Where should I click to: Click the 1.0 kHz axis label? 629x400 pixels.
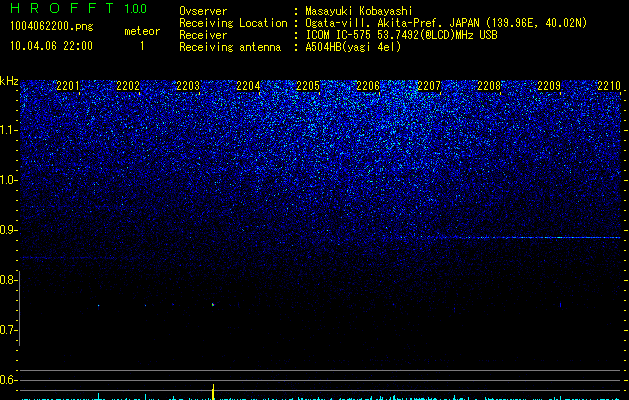point(8,180)
